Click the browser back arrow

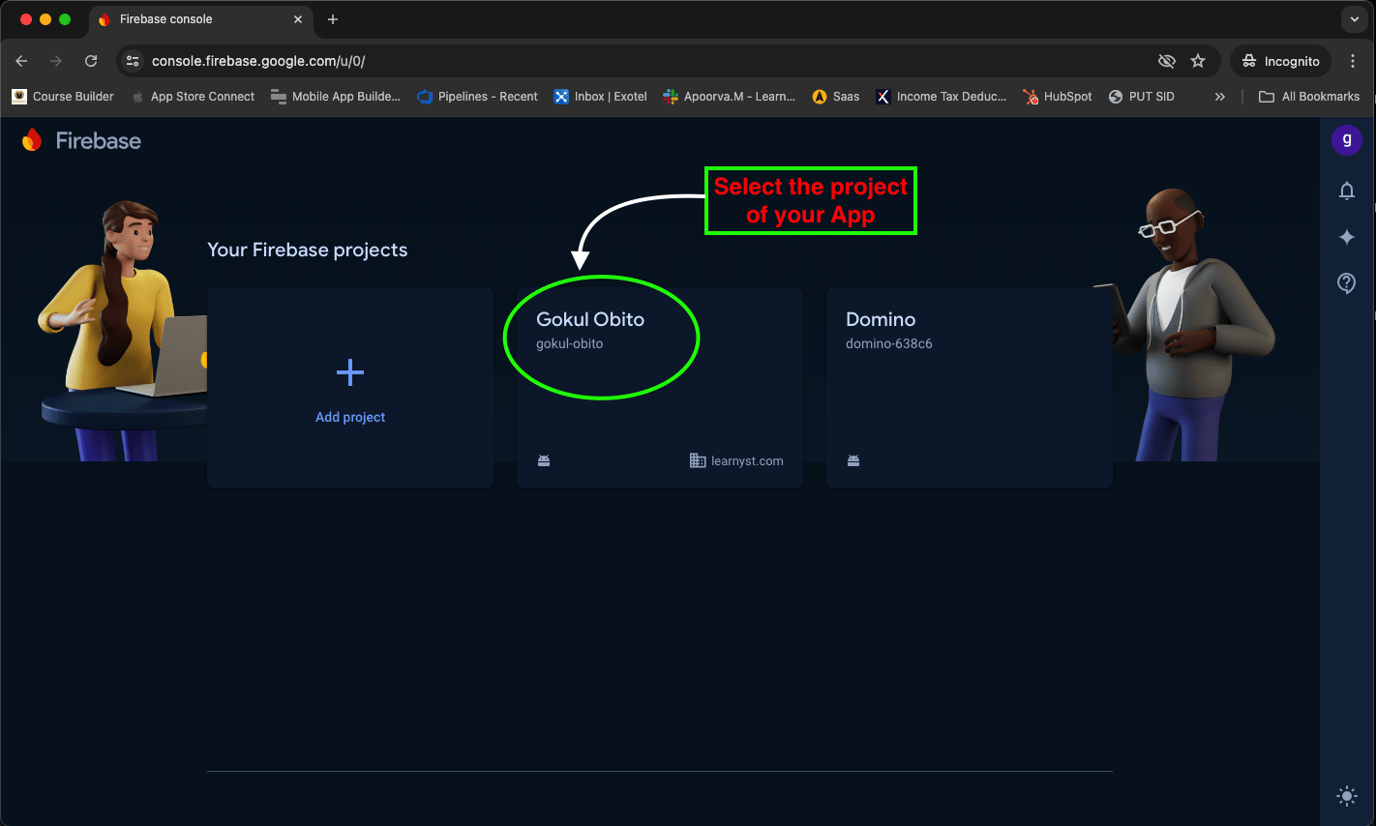pos(21,61)
